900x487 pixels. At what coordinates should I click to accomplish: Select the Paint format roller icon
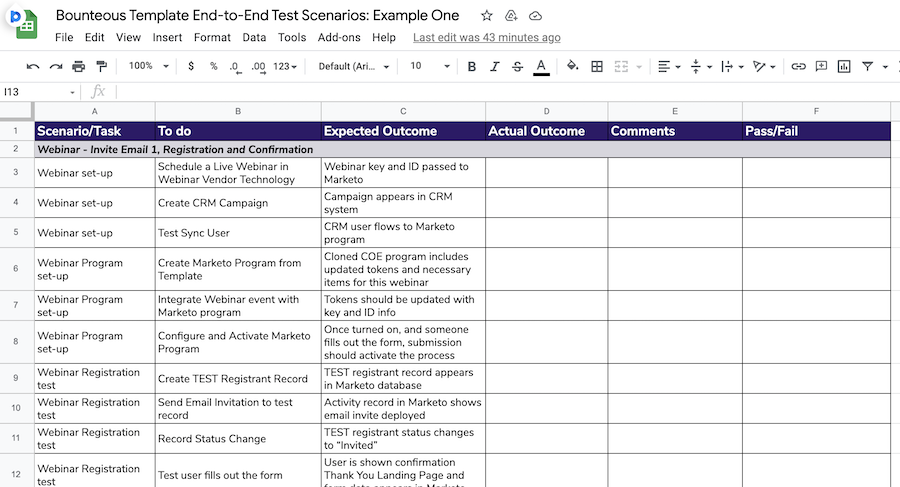102,67
